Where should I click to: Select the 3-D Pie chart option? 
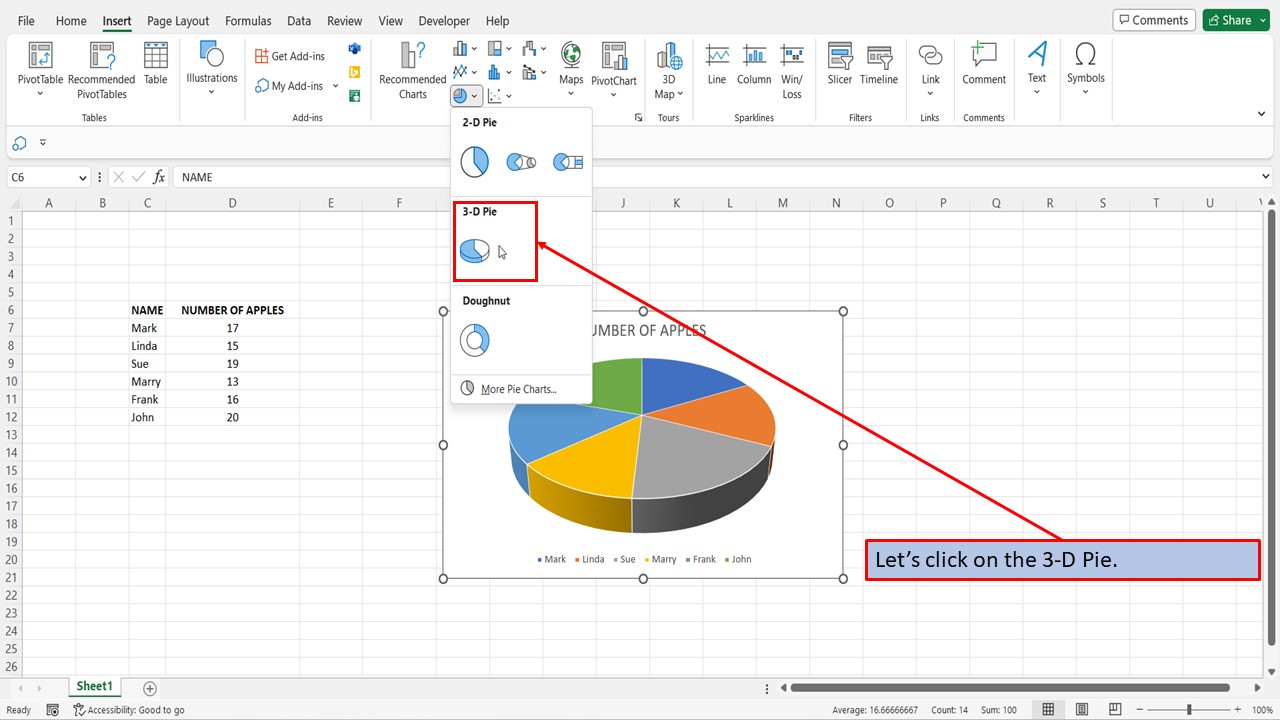[474, 250]
